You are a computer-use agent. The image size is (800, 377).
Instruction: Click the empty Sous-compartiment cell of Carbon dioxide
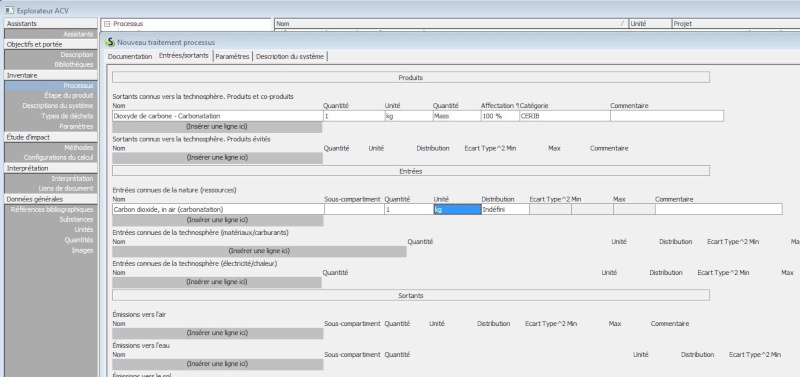pos(354,209)
